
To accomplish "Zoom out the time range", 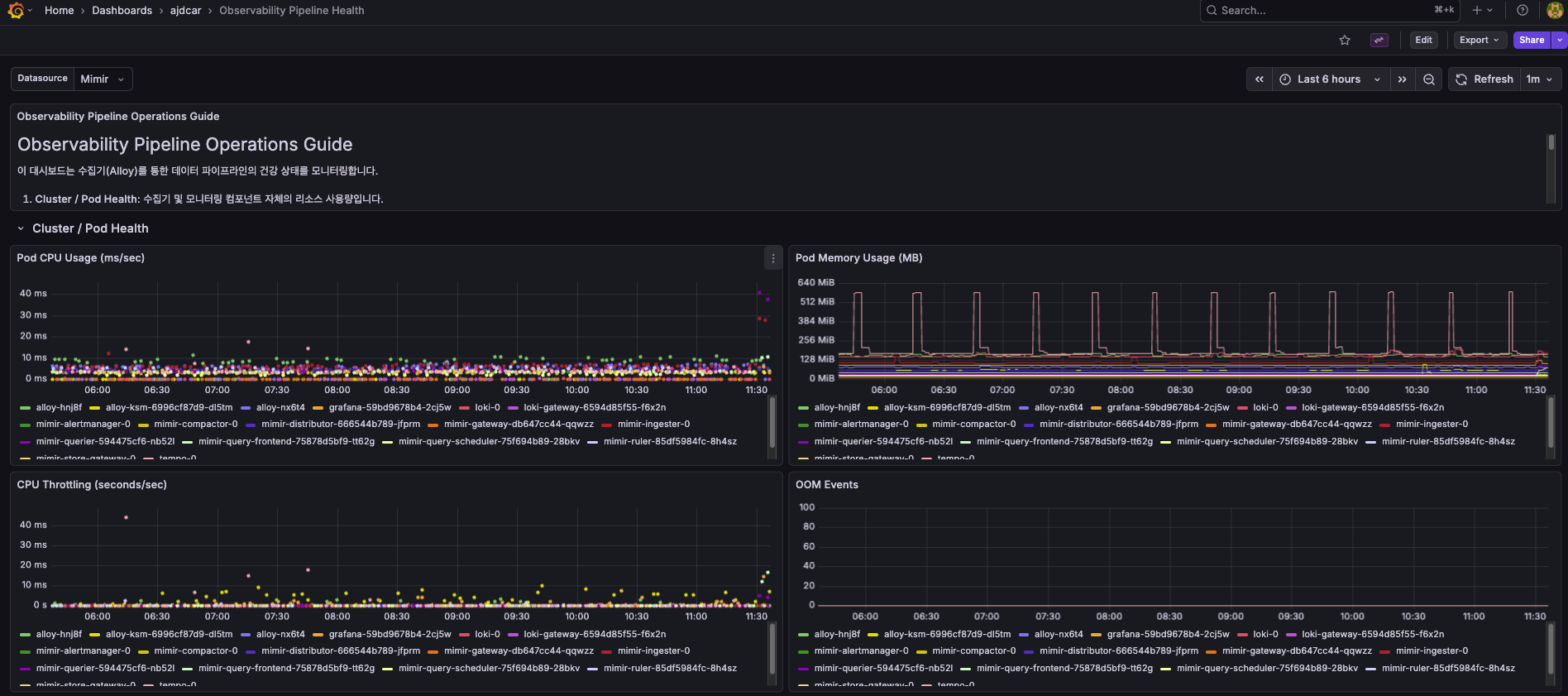I will 1429,79.
